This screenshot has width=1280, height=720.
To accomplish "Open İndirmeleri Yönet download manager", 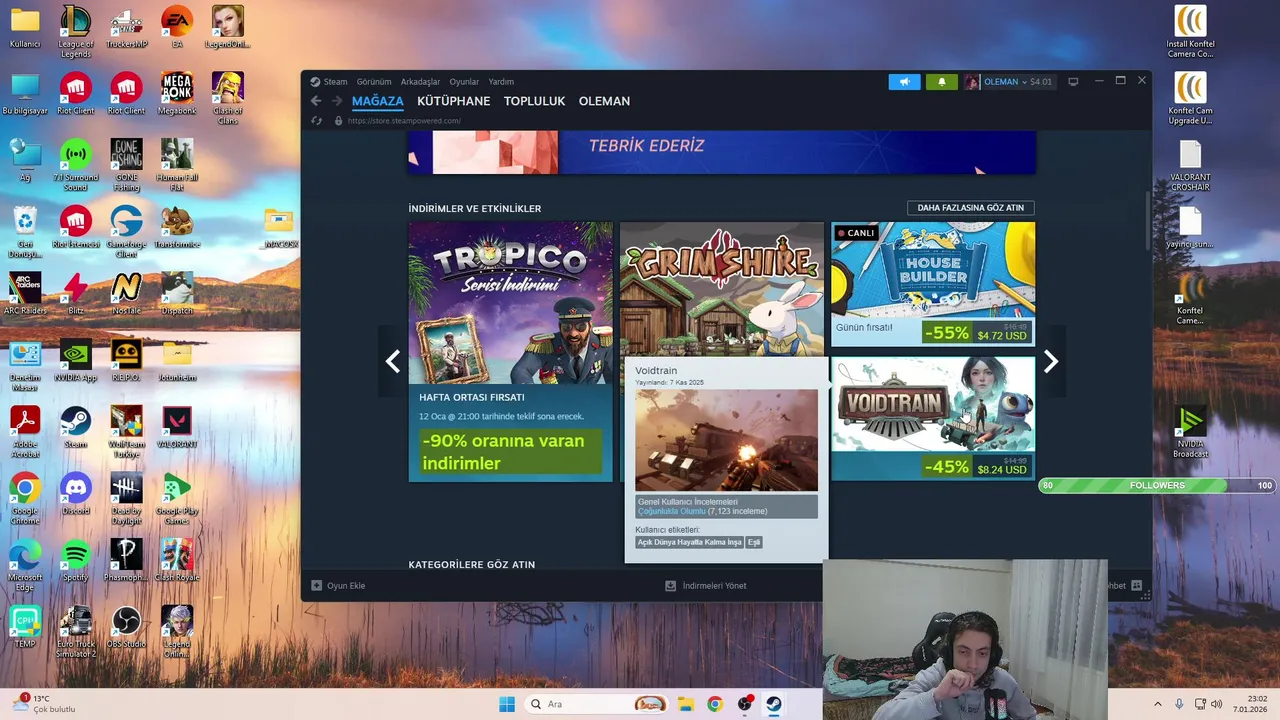I will [x=706, y=586].
